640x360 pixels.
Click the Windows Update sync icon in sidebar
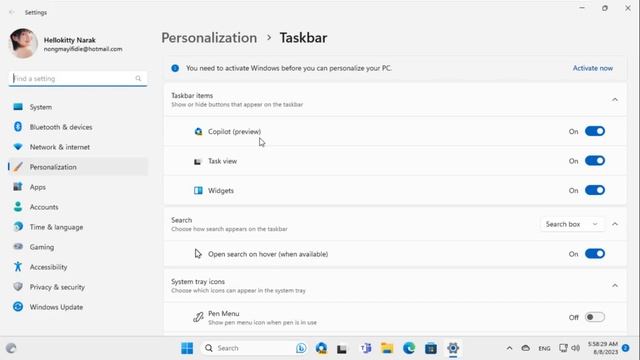18,307
